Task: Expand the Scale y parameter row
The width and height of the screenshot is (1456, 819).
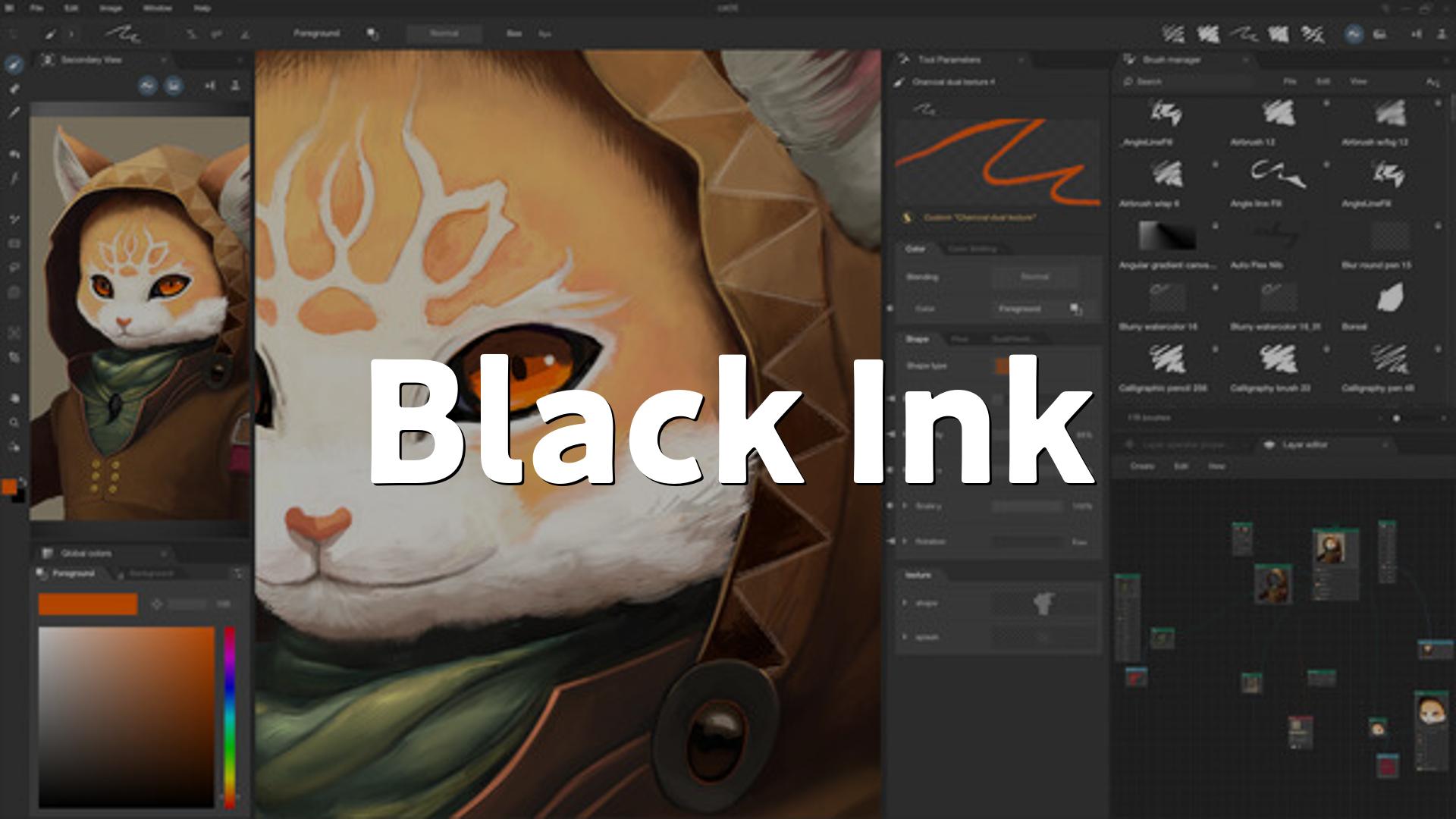Action: click(905, 506)
